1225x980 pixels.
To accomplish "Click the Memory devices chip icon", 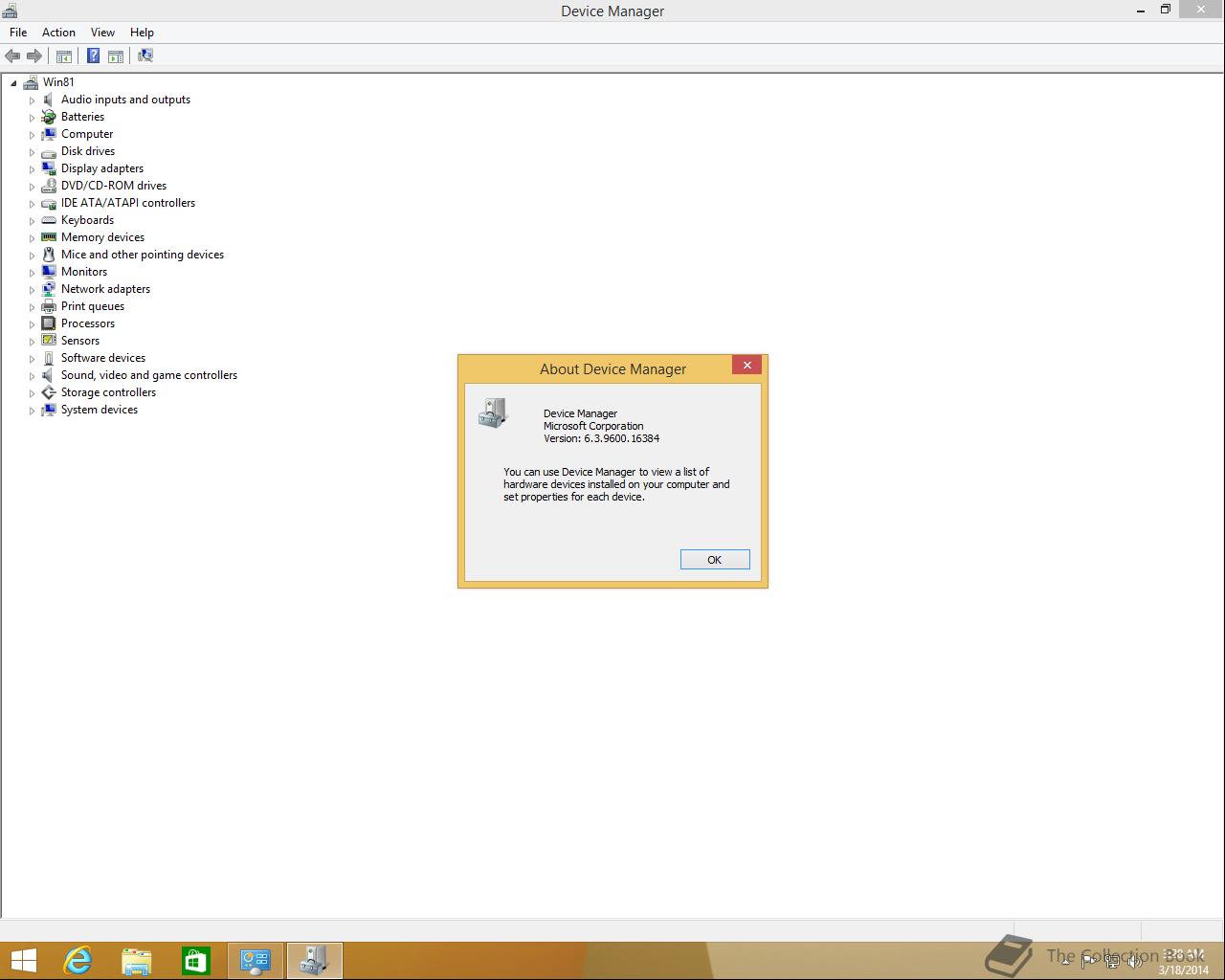I will 49,237.
